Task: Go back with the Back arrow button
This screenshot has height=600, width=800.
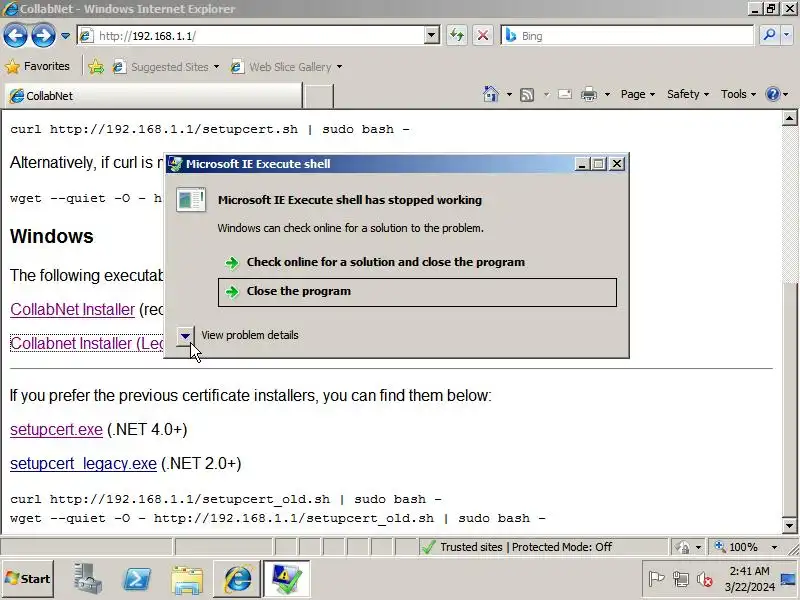Action: click(15, 36)
